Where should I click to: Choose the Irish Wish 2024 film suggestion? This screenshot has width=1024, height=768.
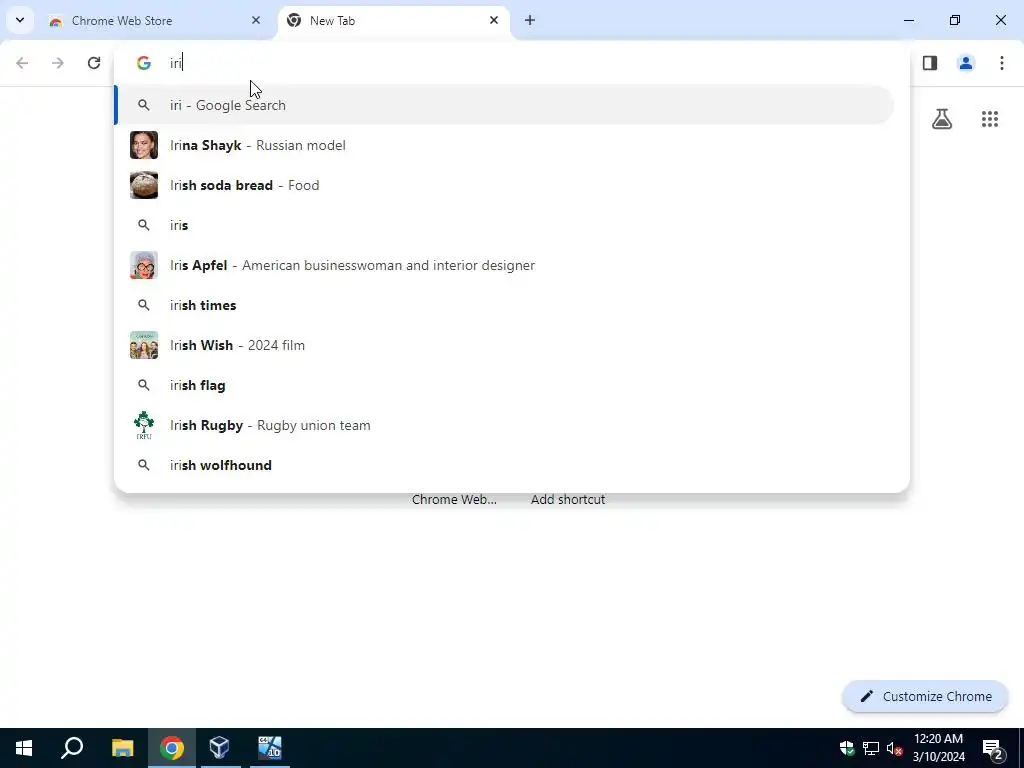[x=505, y=345]
